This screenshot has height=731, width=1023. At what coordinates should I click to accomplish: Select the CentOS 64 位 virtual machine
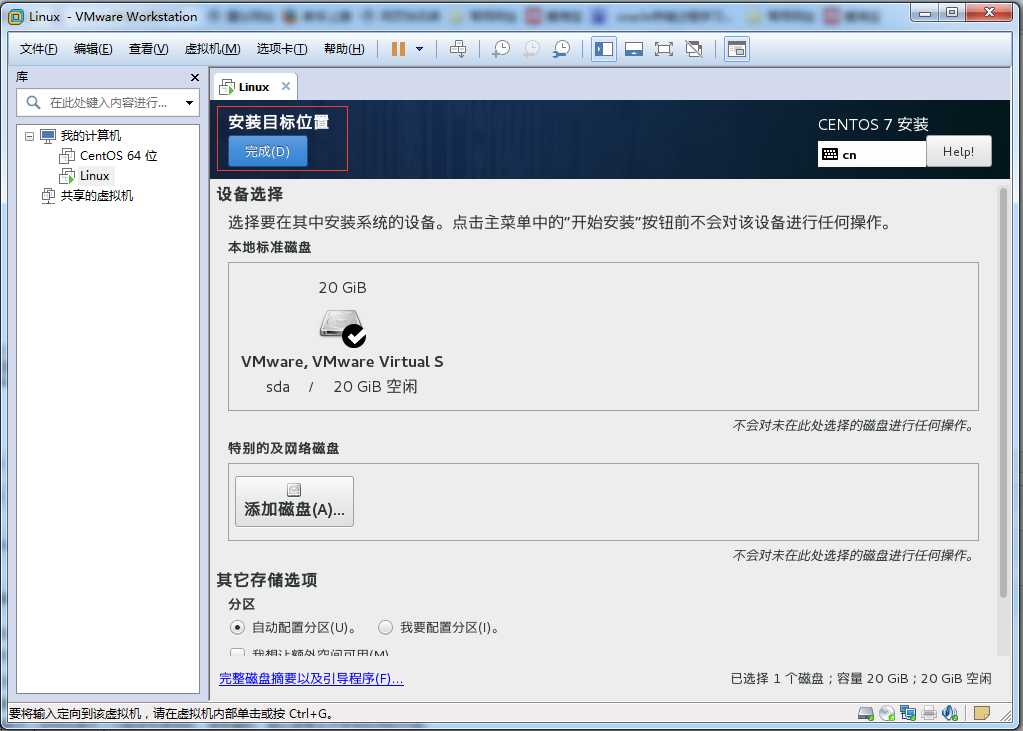(118, 156)
